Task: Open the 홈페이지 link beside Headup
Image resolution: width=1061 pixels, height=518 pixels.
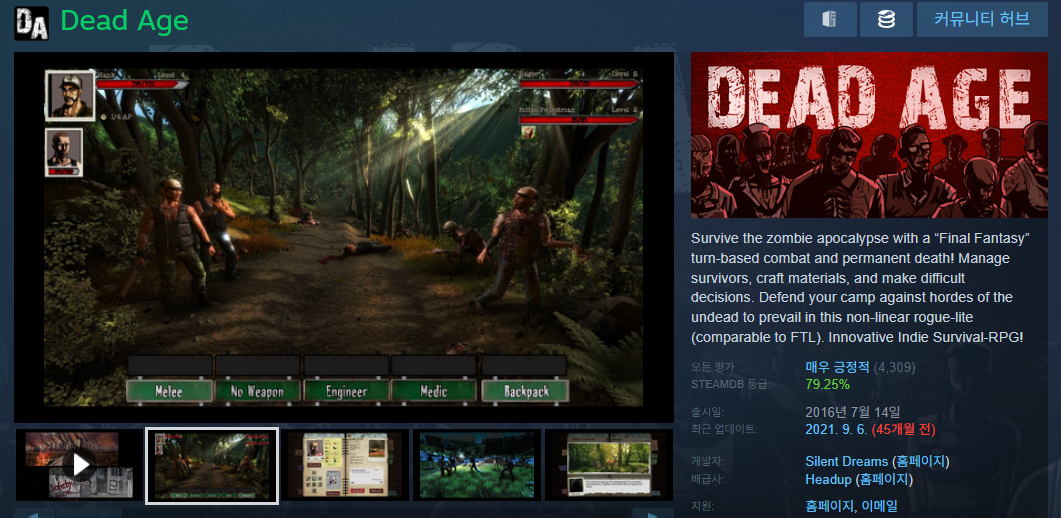Action: click(884, 479)
